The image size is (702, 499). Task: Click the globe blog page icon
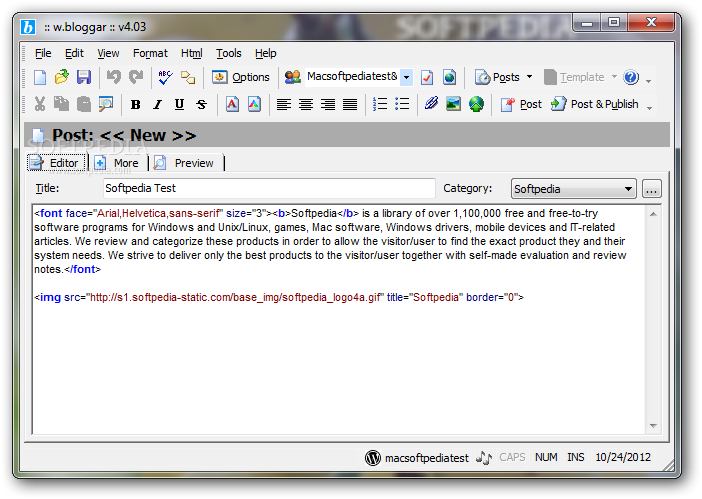449,77
